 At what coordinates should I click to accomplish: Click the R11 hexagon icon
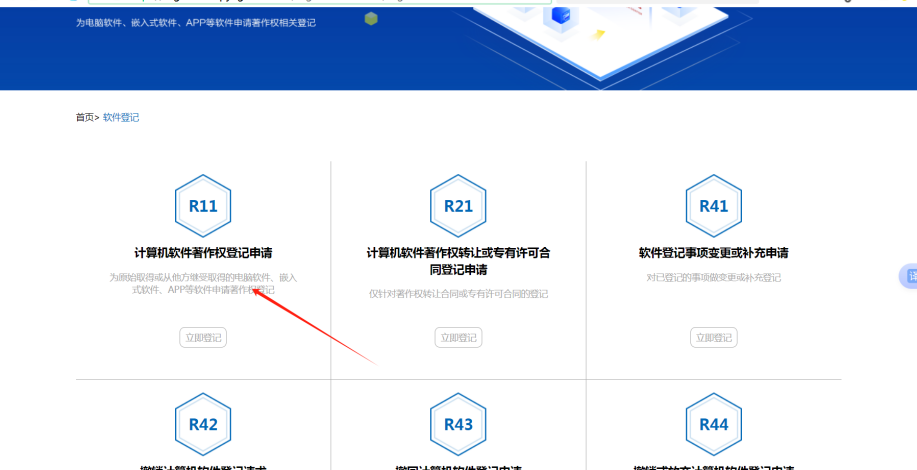tap(203, 207)
